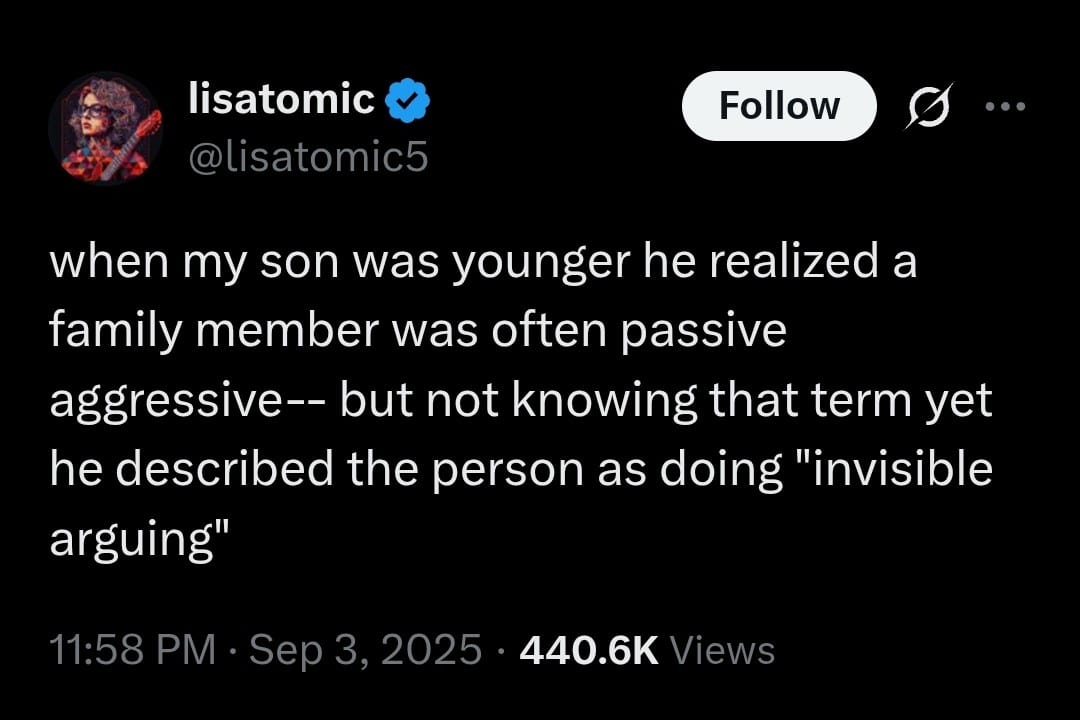Click the word "knowing" in the post

[x=605, y=402]
